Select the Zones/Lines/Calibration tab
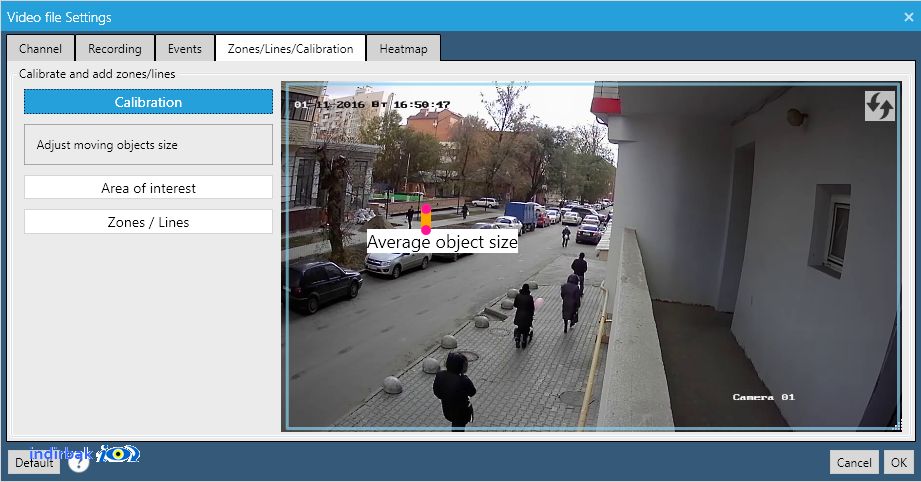The image size is (921, 482). pyautogui.click(x=290, y=49)
